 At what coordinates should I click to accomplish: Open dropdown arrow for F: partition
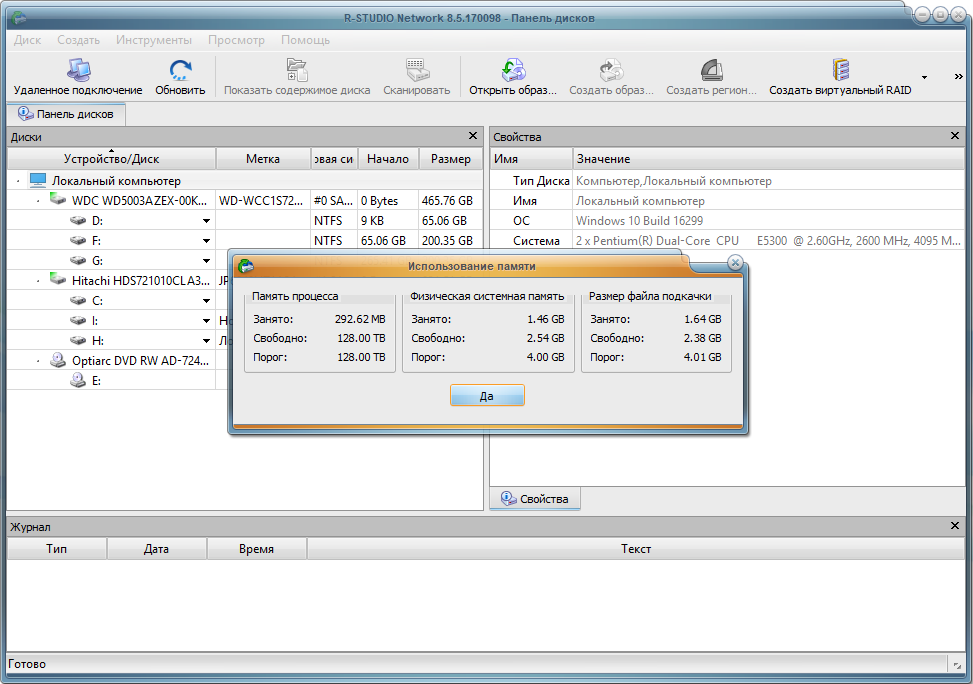pos(206,241)
